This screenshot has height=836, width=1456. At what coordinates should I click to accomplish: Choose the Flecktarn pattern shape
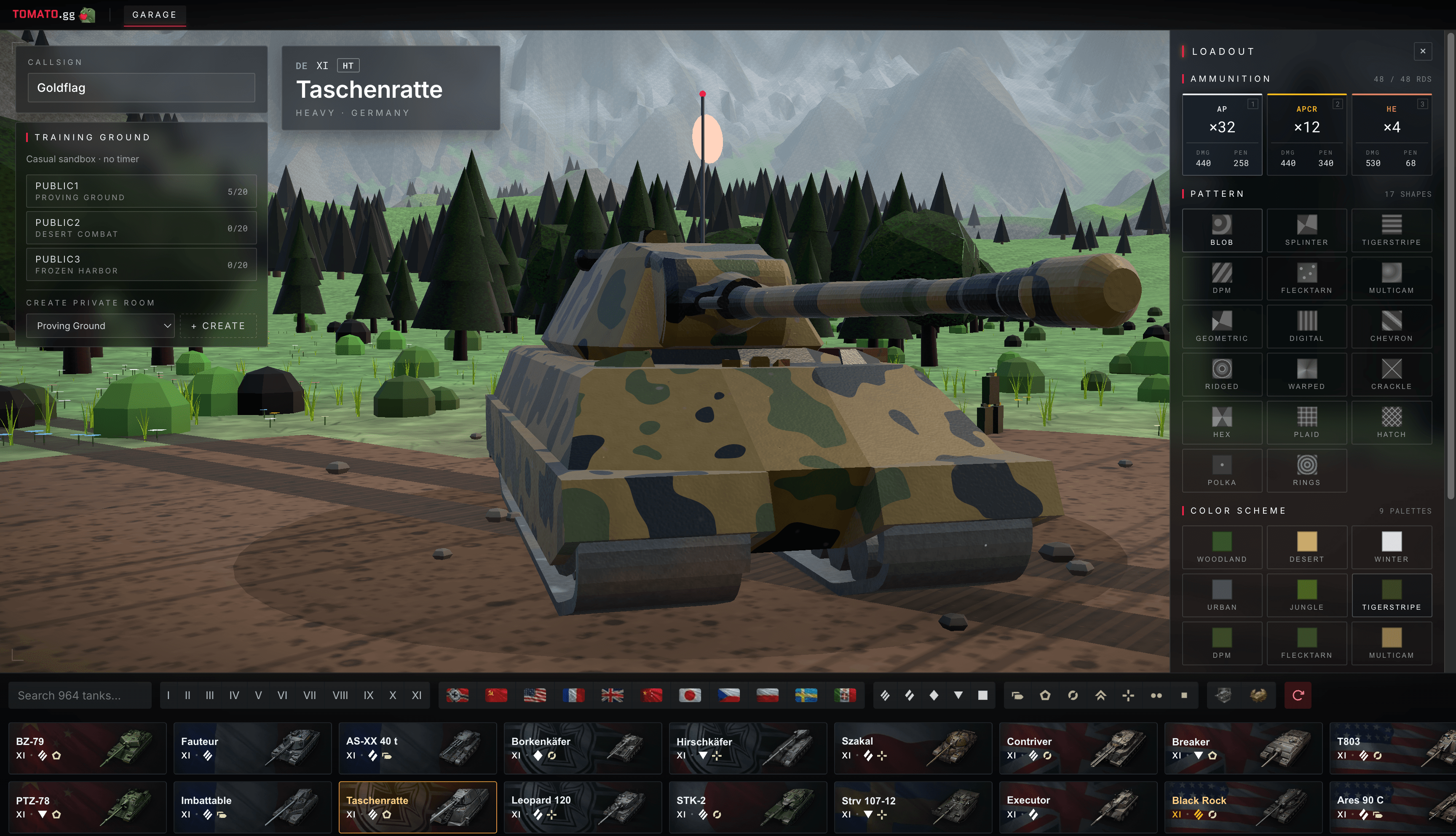point(1307,279)
